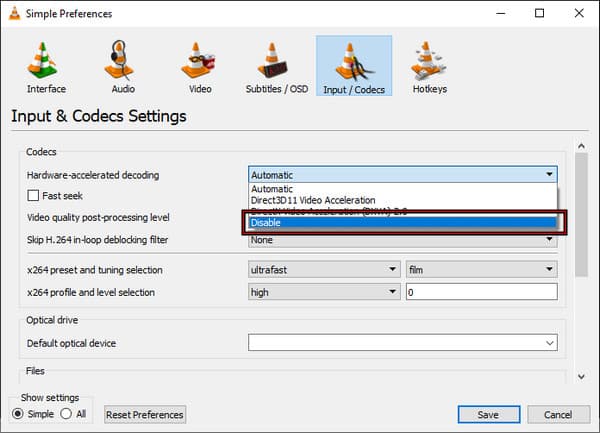
Task: Click the Reset Preferences button
Action: coord(145,415)
